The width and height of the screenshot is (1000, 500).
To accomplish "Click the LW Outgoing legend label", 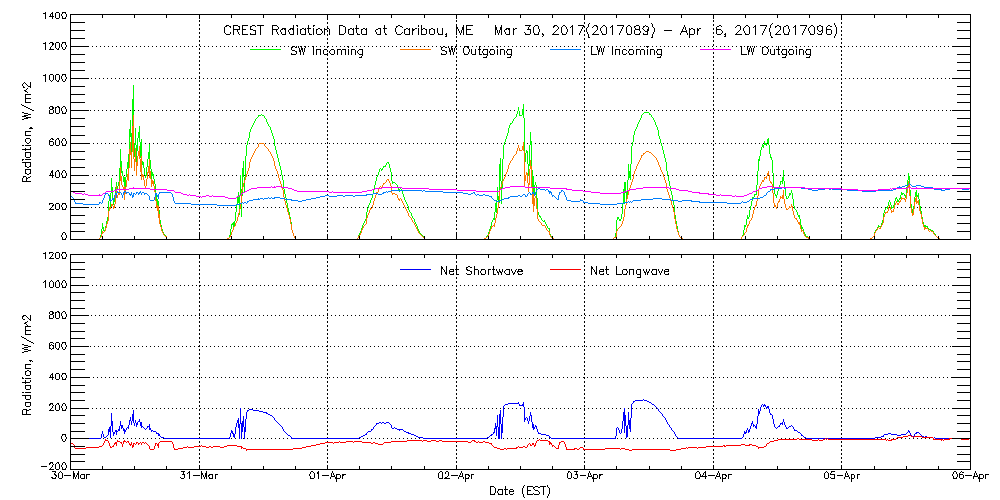I will coord(775,51).
